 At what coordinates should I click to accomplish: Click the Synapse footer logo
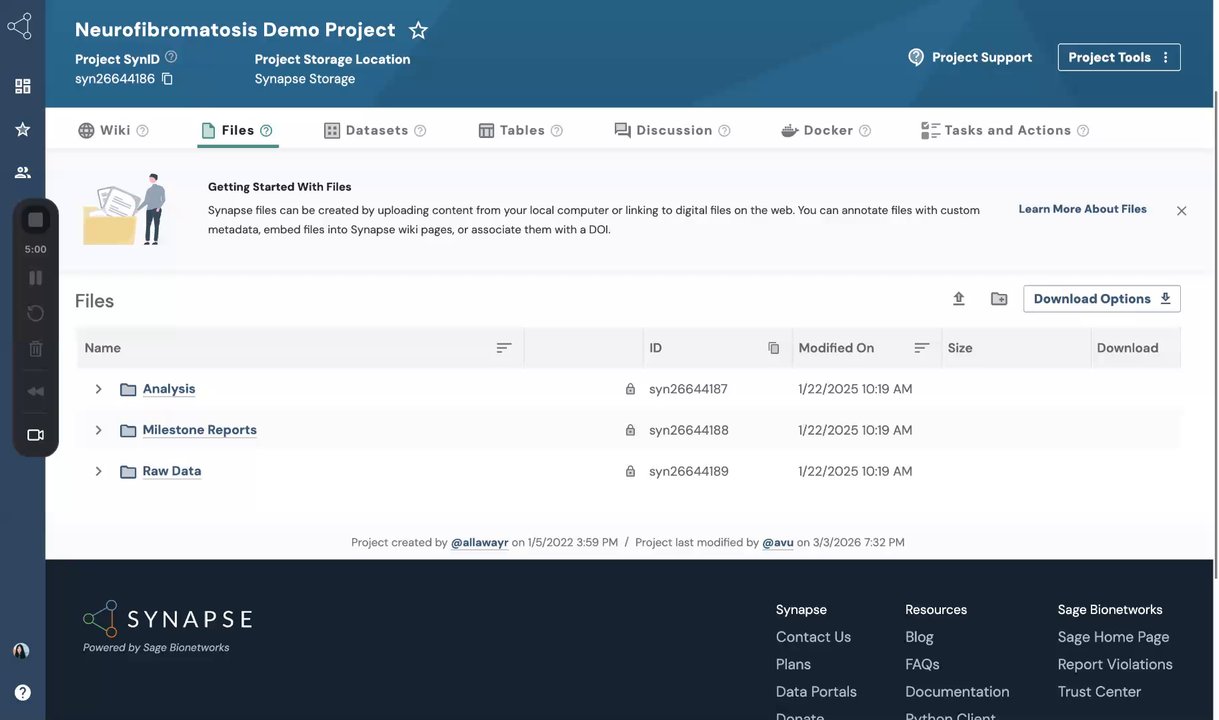pyautogui.click(x=167, y=620)
